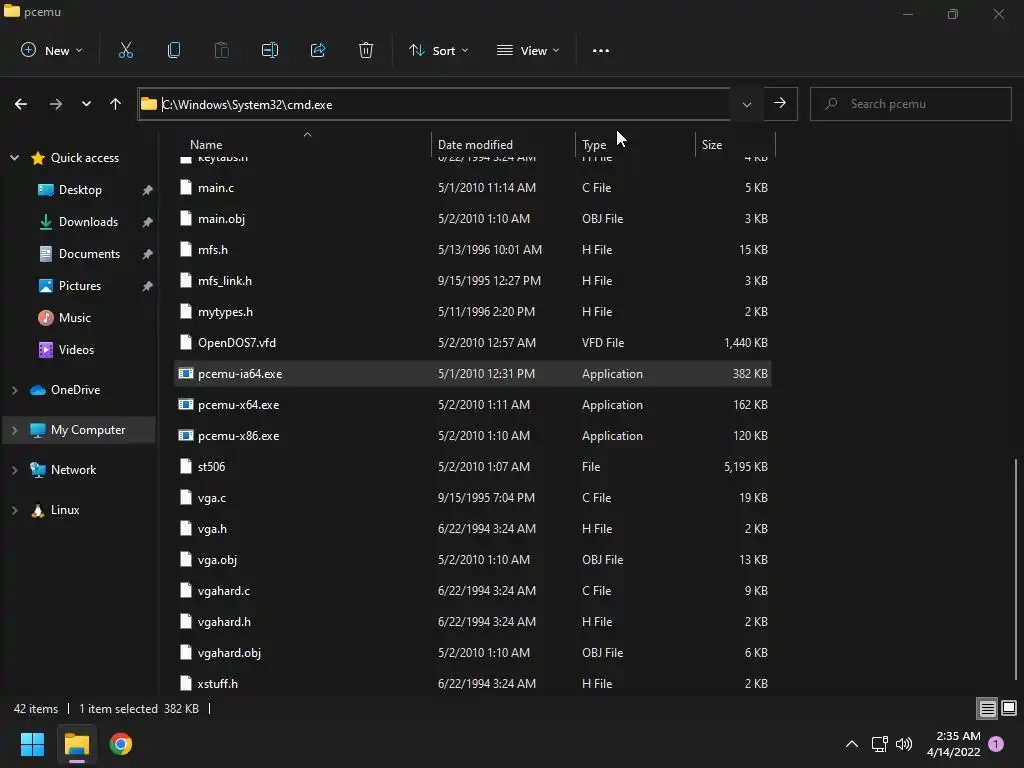Click the Paste clipboard icon
Screen dimensions: 1024x768
click(x=221, y=50)
